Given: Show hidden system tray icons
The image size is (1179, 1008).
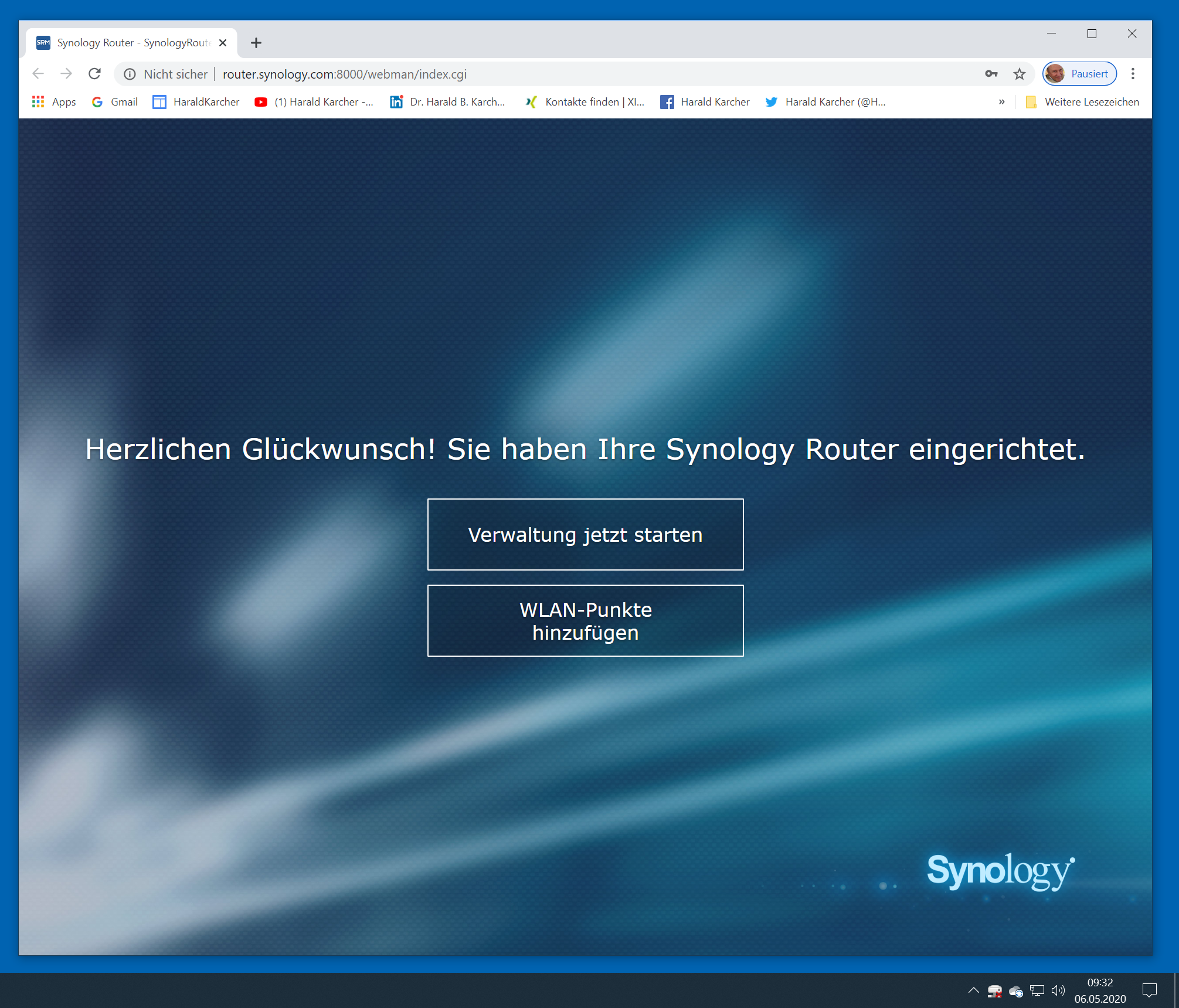Looking at the screenshot, I should pos(973,990).
